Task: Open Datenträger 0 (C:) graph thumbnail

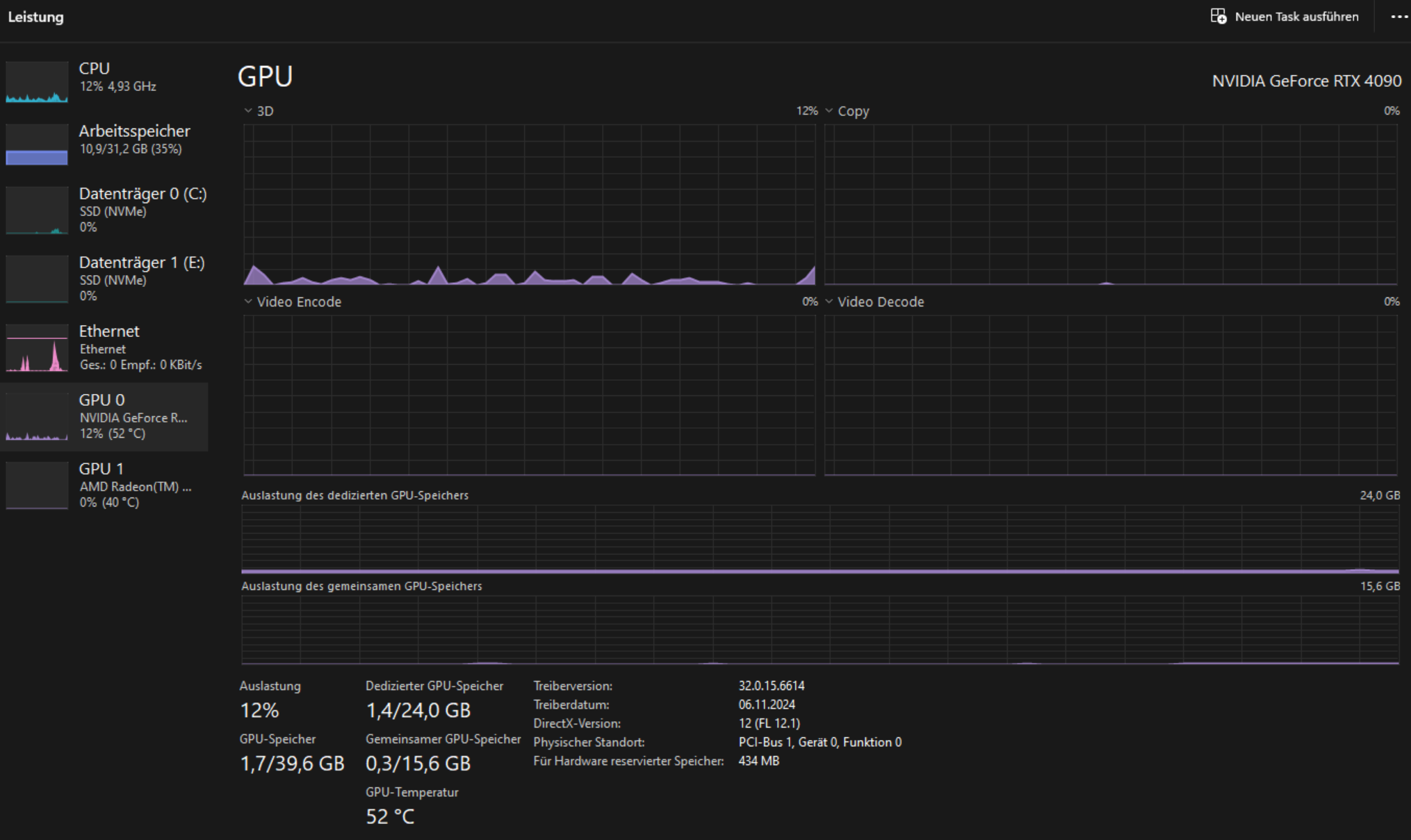Action: coord(37,210)
